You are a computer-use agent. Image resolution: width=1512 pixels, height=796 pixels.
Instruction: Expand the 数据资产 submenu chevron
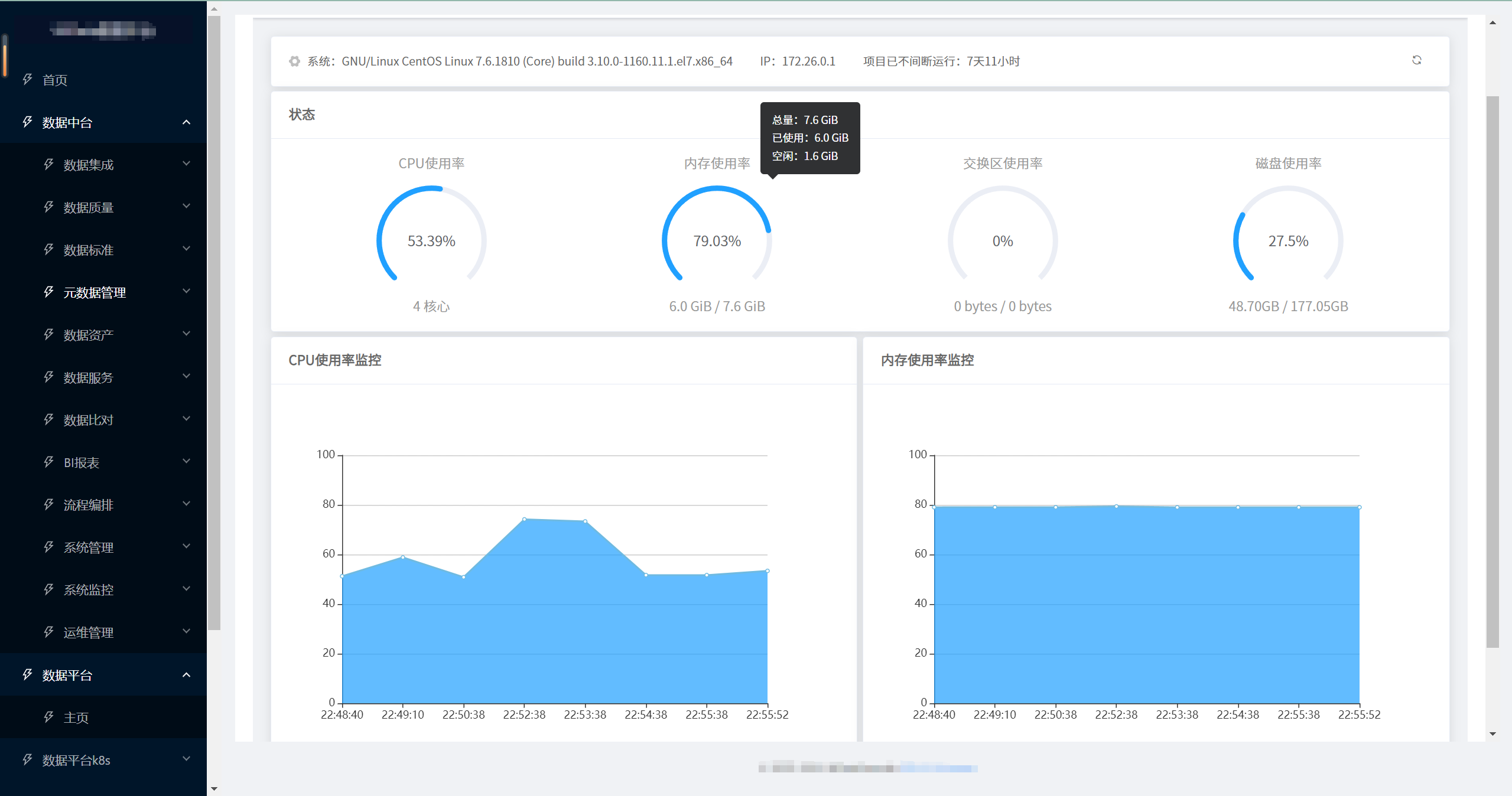[x=187, y=334]
